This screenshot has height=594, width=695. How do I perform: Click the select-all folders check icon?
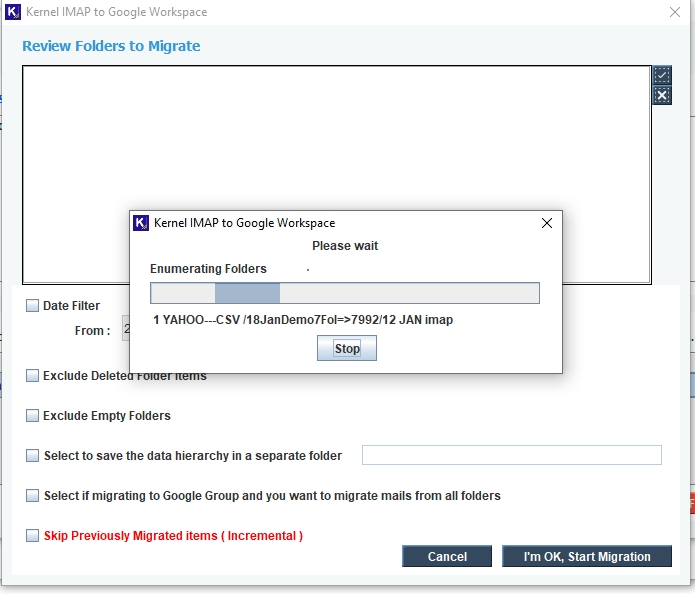point(662,75)
